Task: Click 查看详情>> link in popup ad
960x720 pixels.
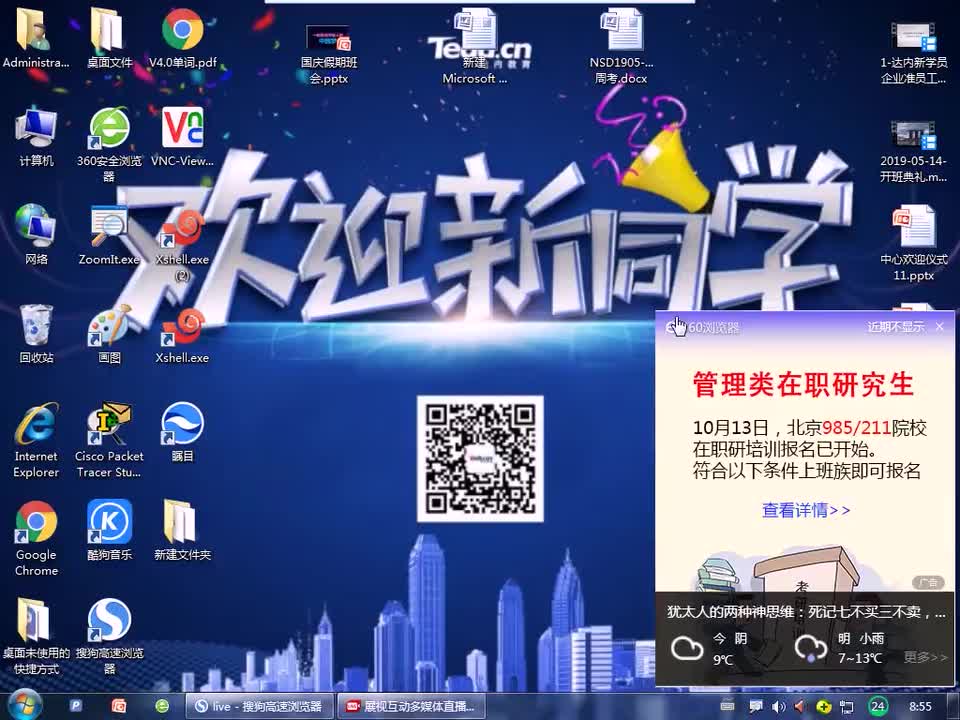Action: [806, 510]
